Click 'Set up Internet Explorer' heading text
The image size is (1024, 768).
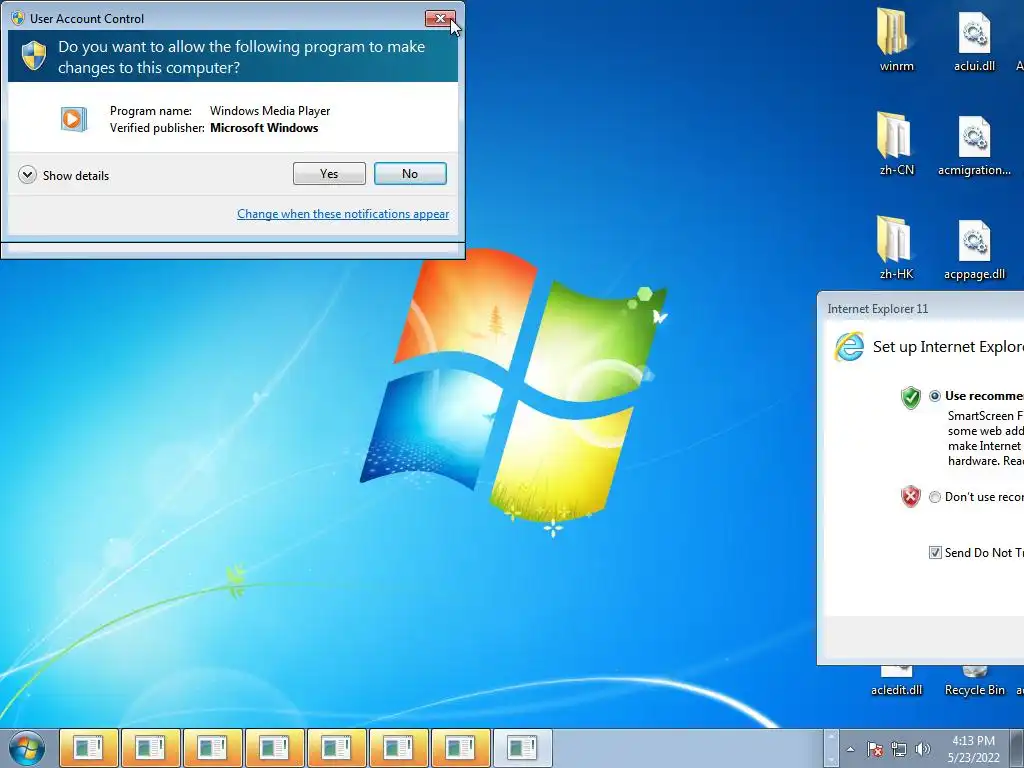(948, 347)
